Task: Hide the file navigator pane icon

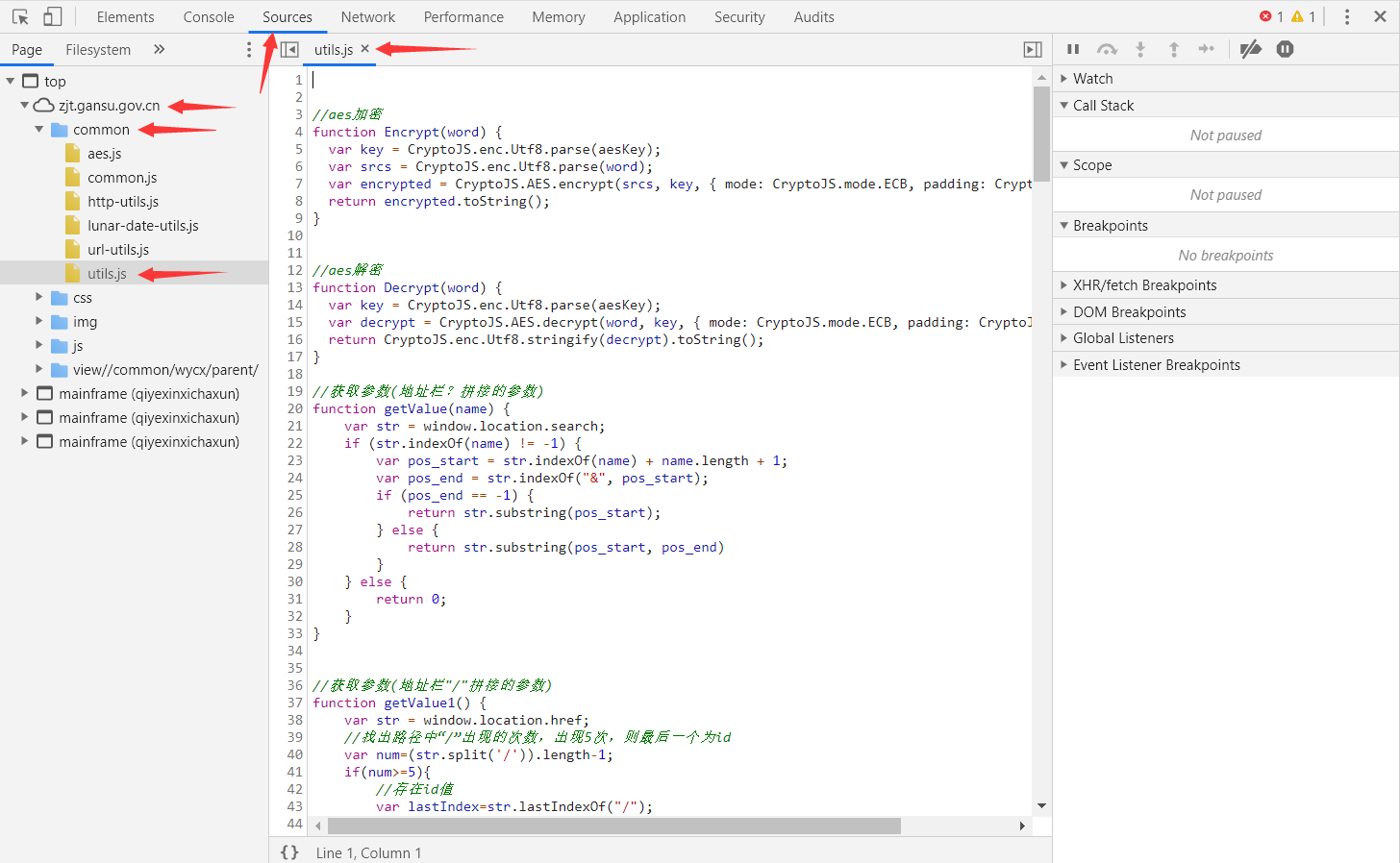Action: [x=289, y=49]
